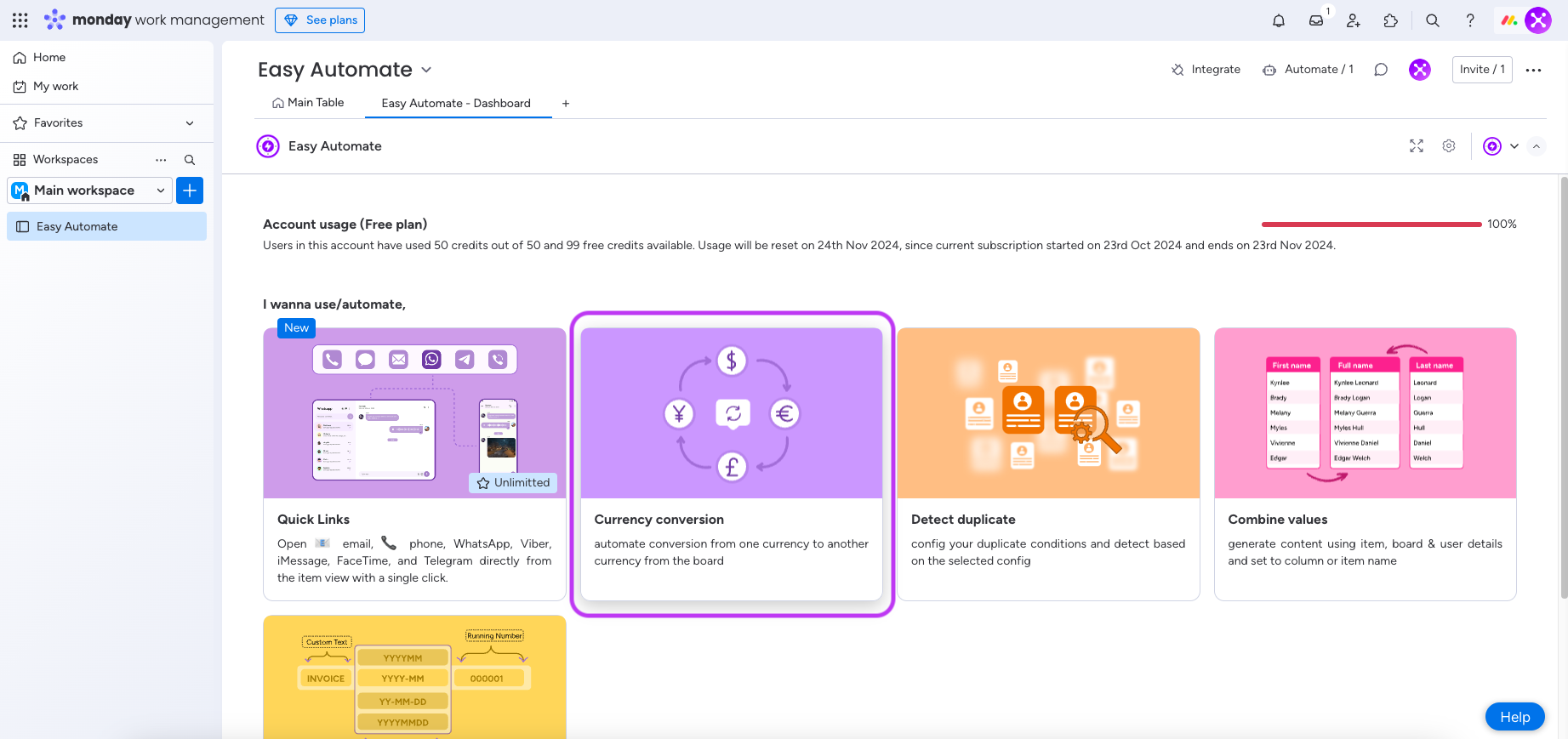Click the account usage progress bar

[1371, 225]
